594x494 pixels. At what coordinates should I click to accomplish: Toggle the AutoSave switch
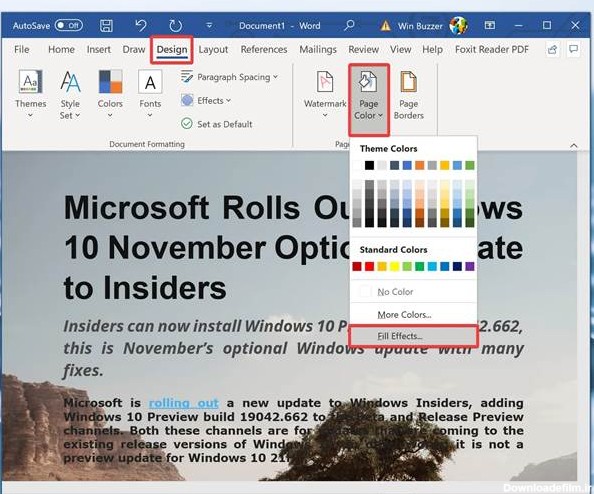click(x=69, y=25)
